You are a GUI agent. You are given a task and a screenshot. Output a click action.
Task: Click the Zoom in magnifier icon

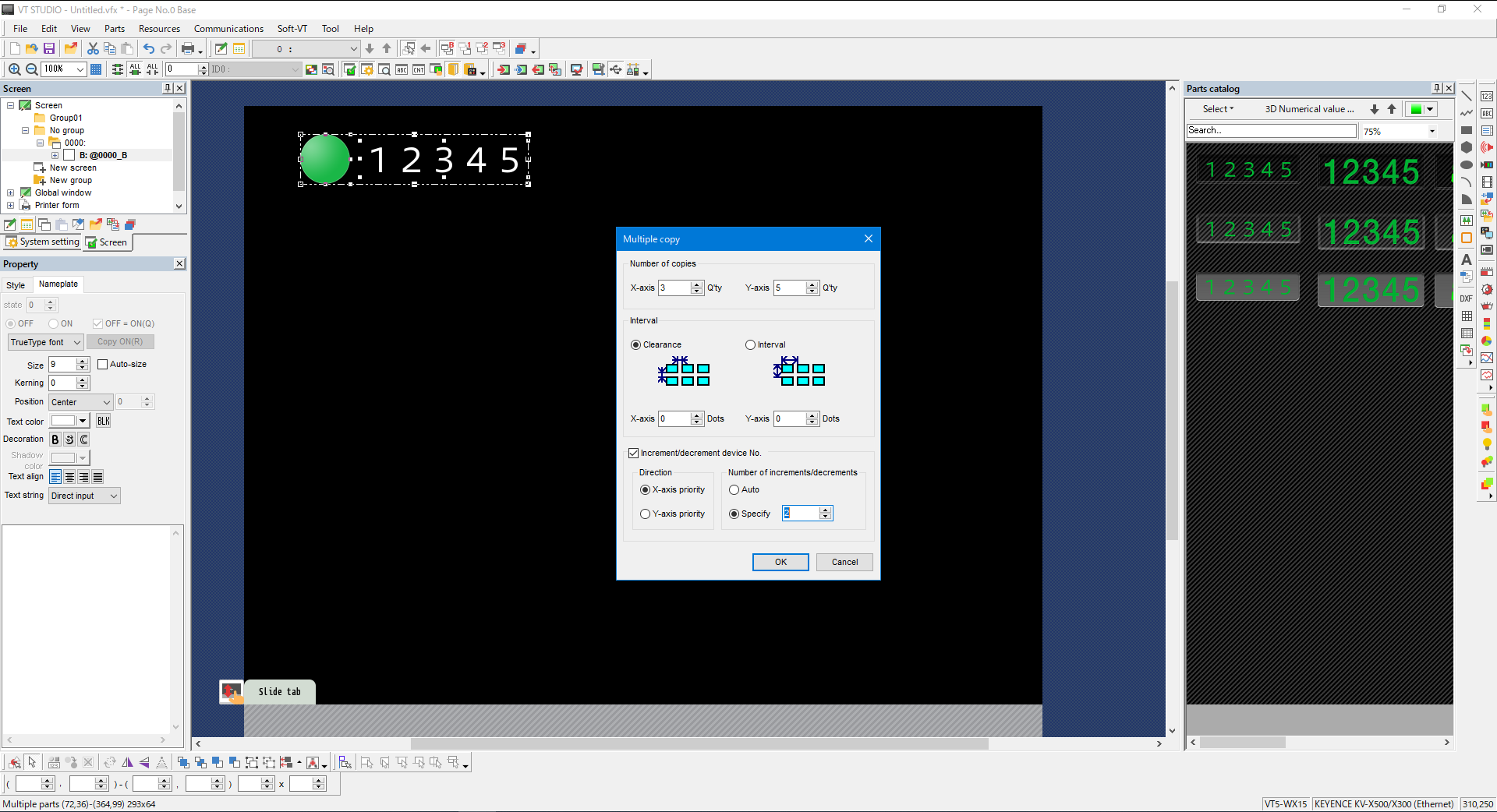(14, 69)
